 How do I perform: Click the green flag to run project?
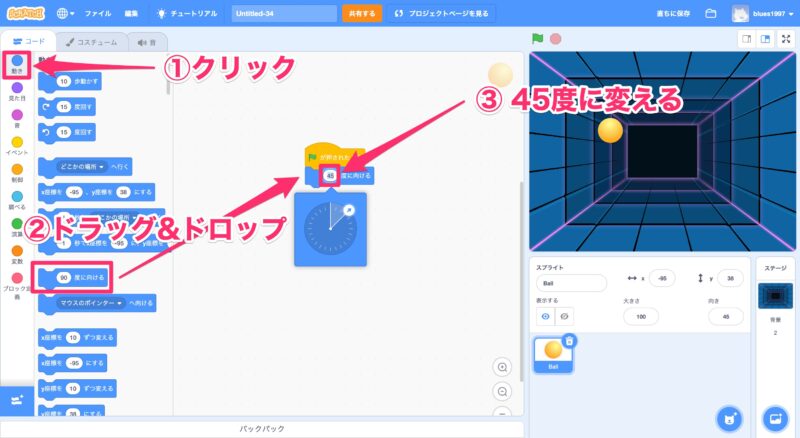(x=537, y=39)
